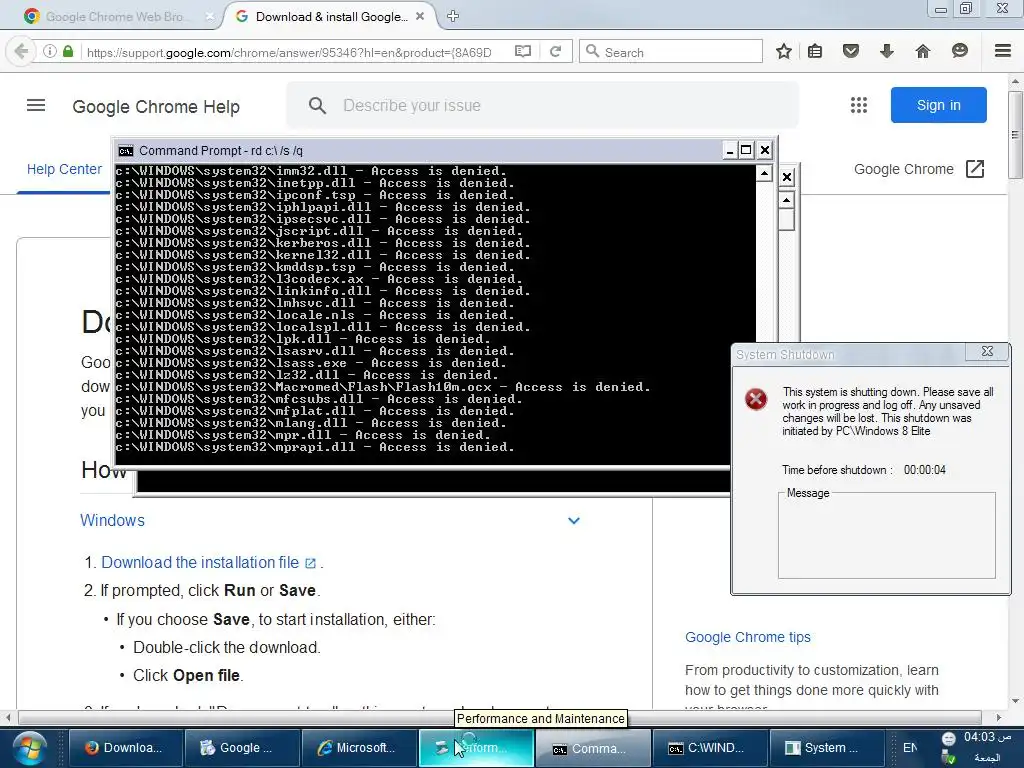The image size is (1024, 768).
Task: Open the downloads arrow icon
Action: pyautogui.click(x=886, y=51)
